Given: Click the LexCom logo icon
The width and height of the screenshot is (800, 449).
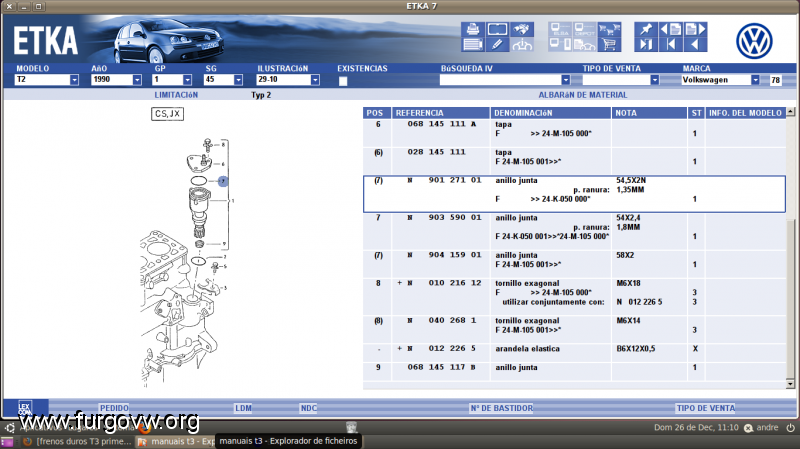Looking at the screenshot, I should (25, 408).
